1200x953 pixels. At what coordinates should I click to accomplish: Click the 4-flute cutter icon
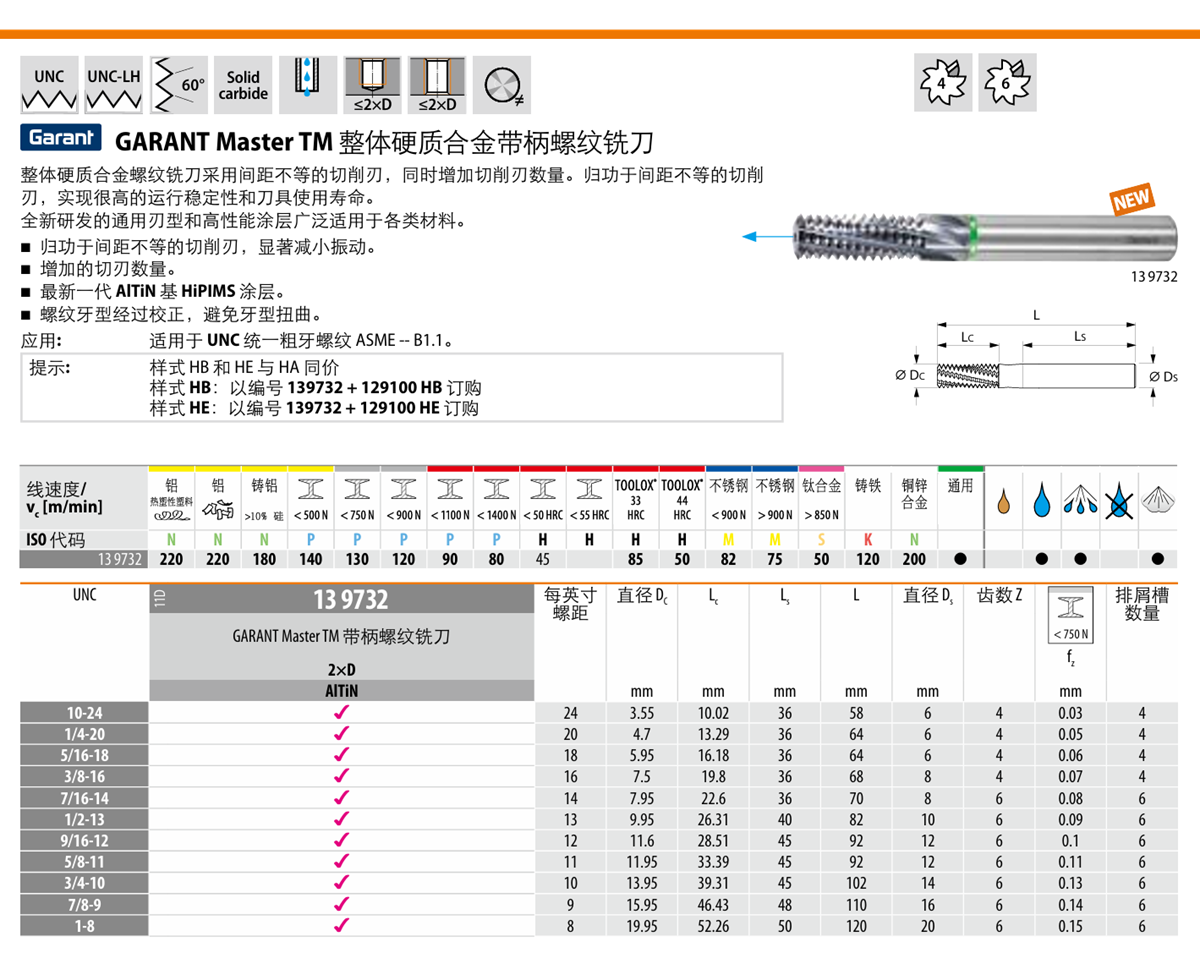pyautogui.click(x=942, y=81)
